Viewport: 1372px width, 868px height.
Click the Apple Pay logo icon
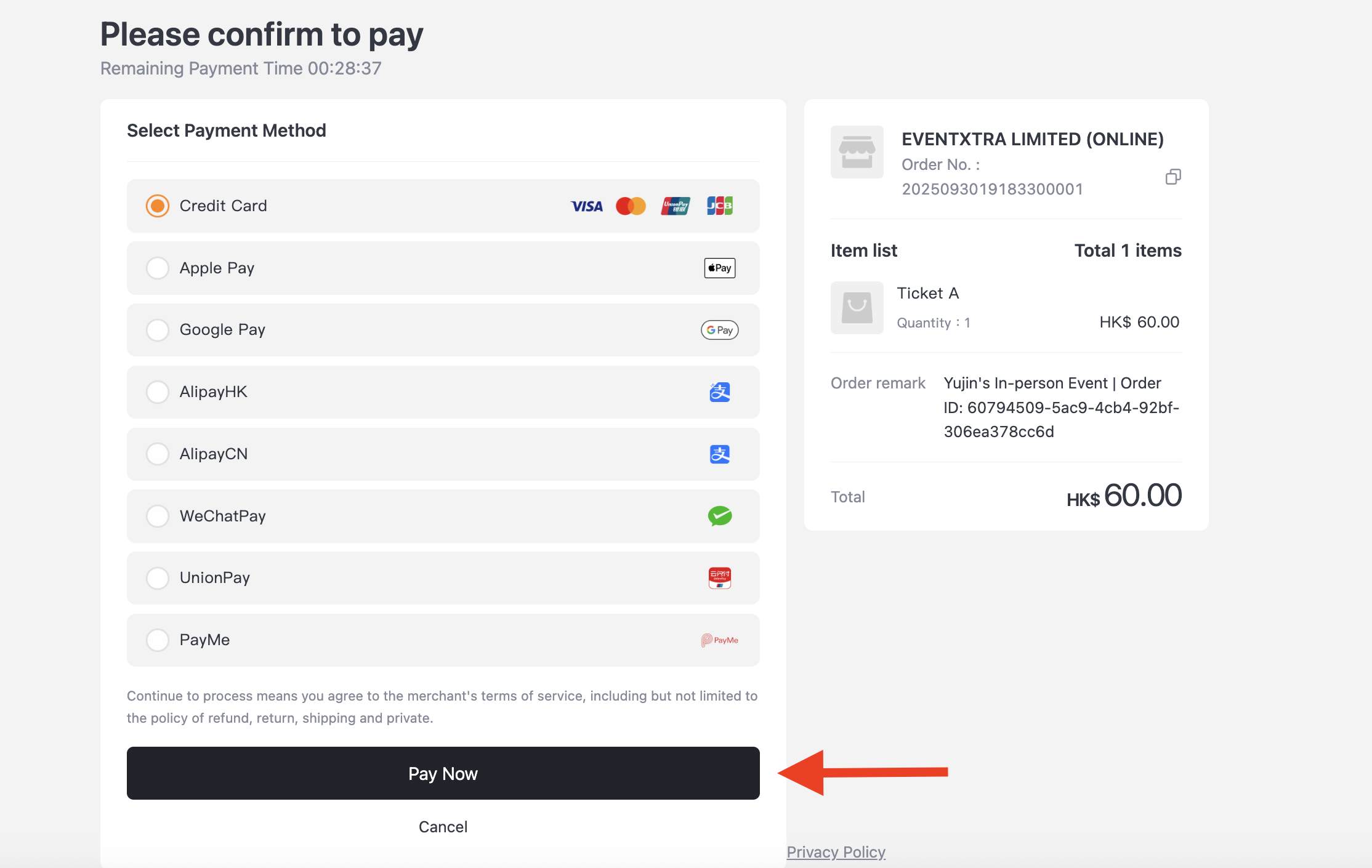coord(719,268)
